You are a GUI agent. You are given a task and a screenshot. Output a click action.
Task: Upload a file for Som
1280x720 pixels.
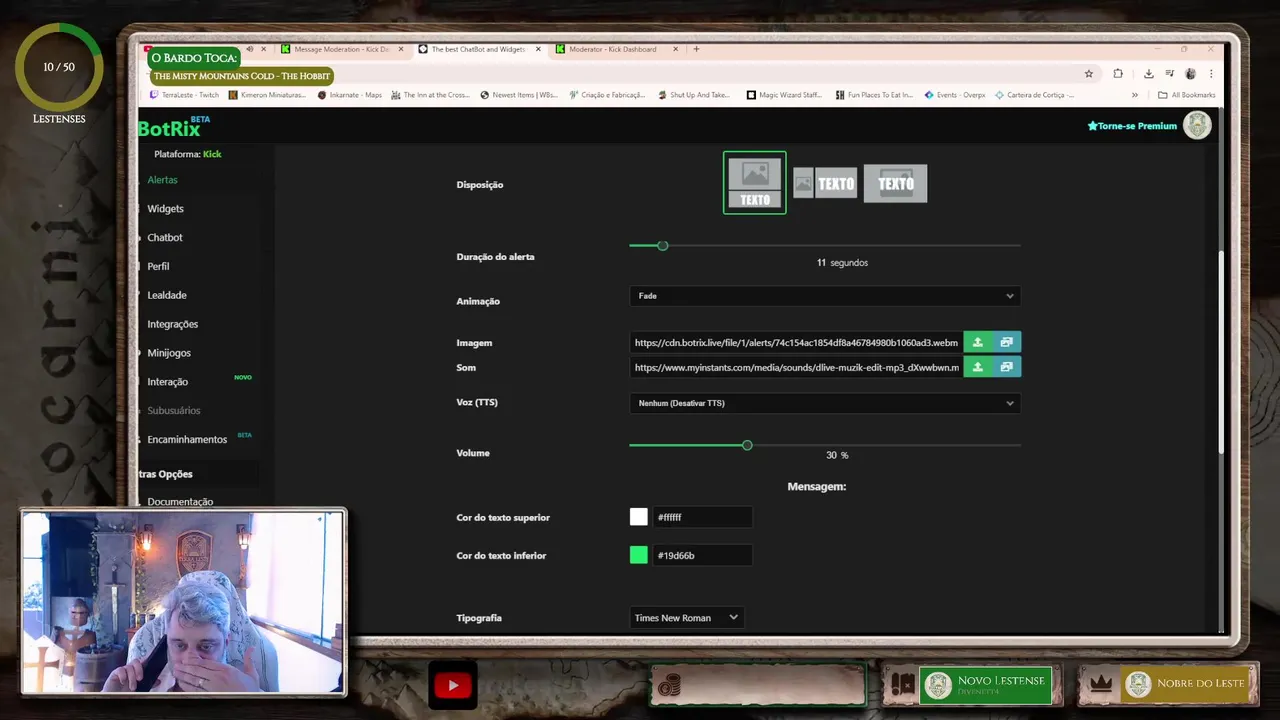coord(978,367)
